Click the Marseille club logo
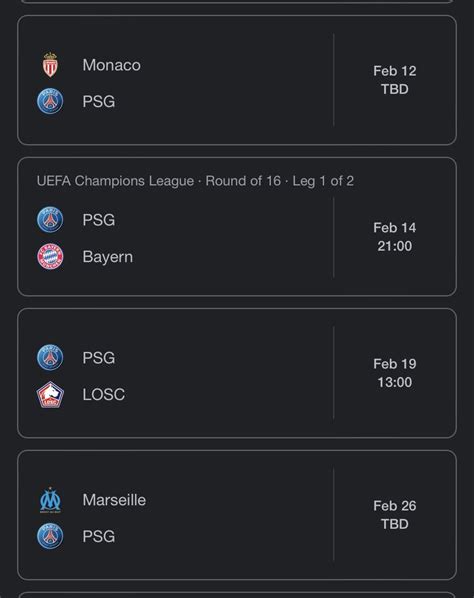The image size is (474, 598). click(50, 500)
